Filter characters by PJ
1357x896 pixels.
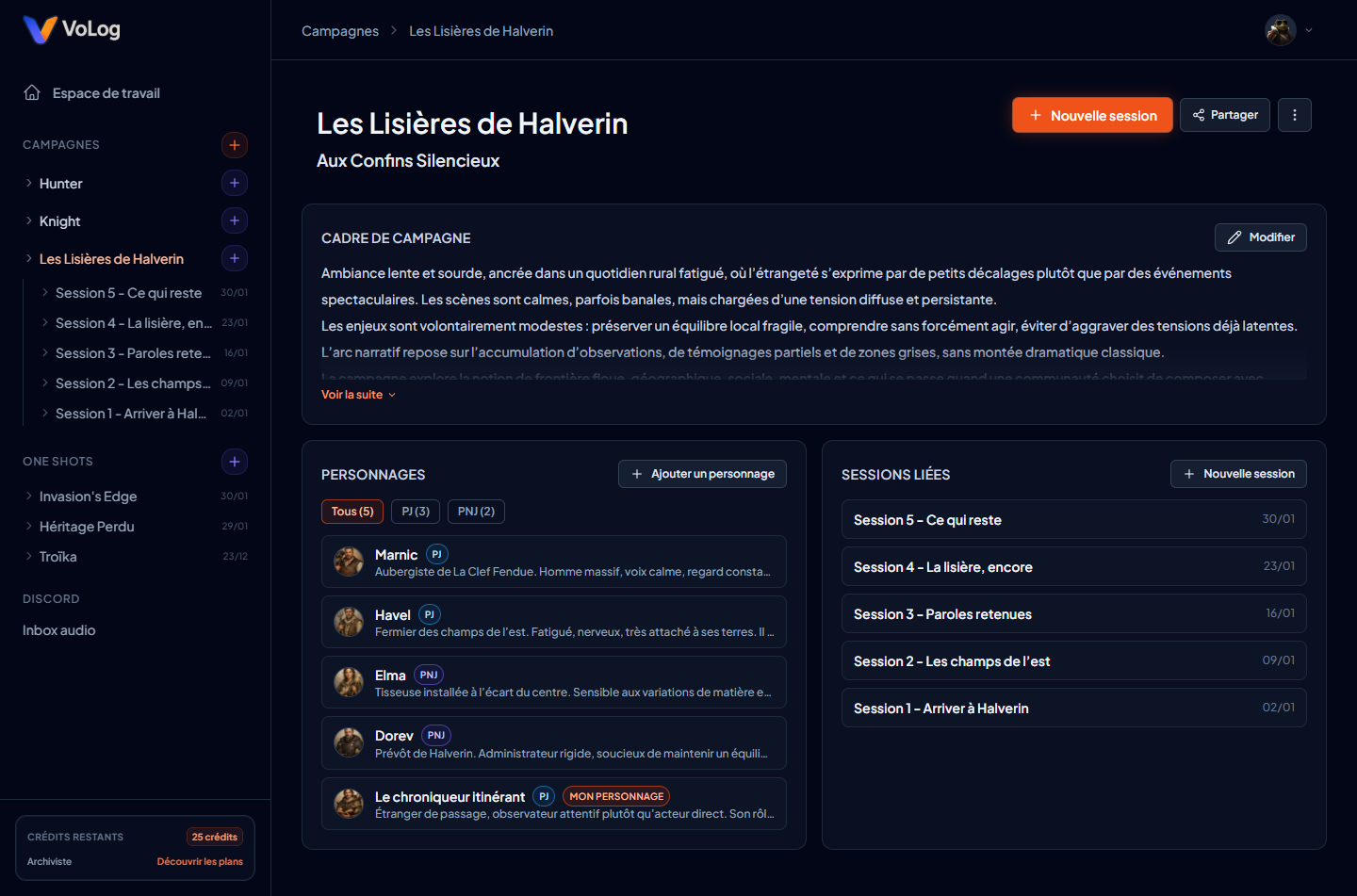[415, 511]
